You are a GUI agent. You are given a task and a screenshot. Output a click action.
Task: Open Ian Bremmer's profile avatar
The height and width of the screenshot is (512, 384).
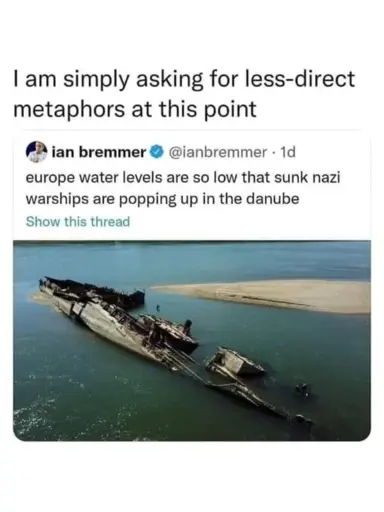pyautogui.click(x=36, y=152)
